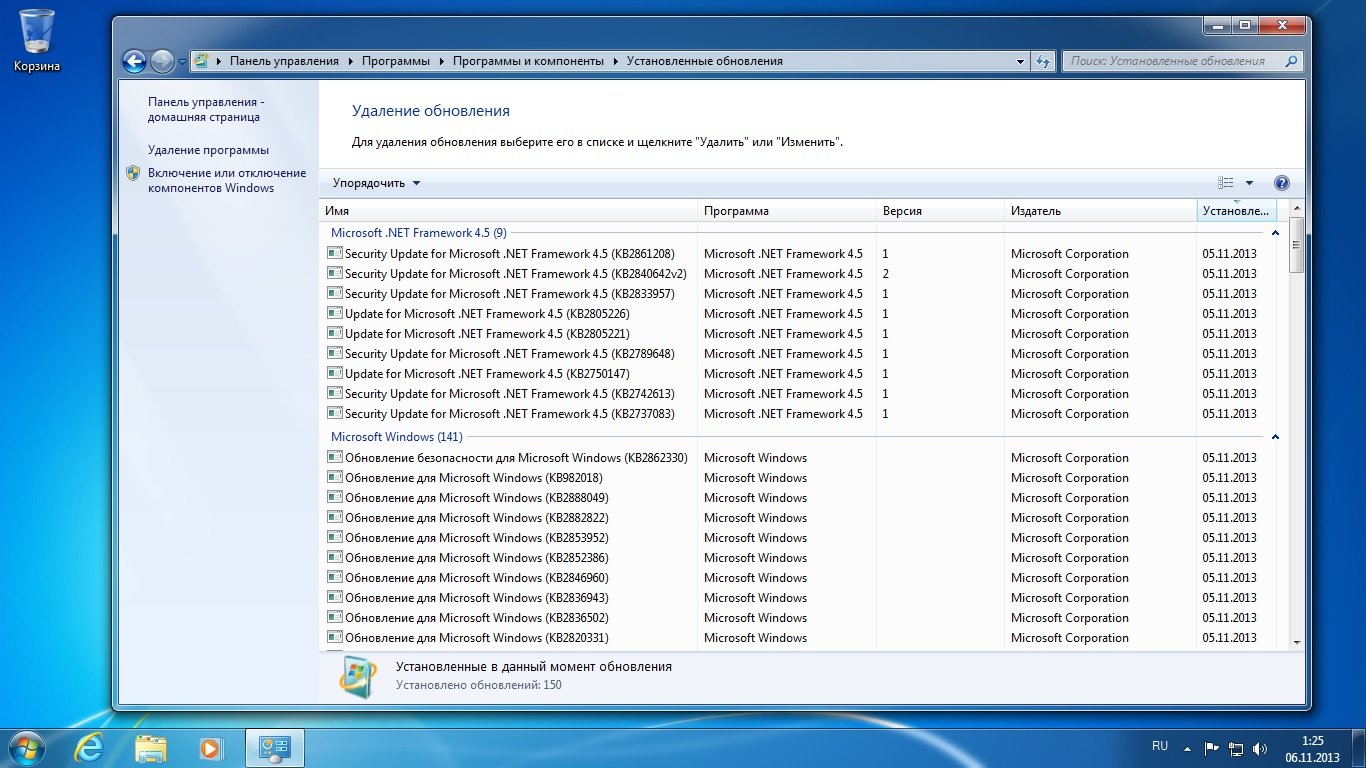Image resolution: width=1366 pixels, height=768 pixels.
Task: Sort by 'Издатель' column header
Action: (x=1100, y=211)
